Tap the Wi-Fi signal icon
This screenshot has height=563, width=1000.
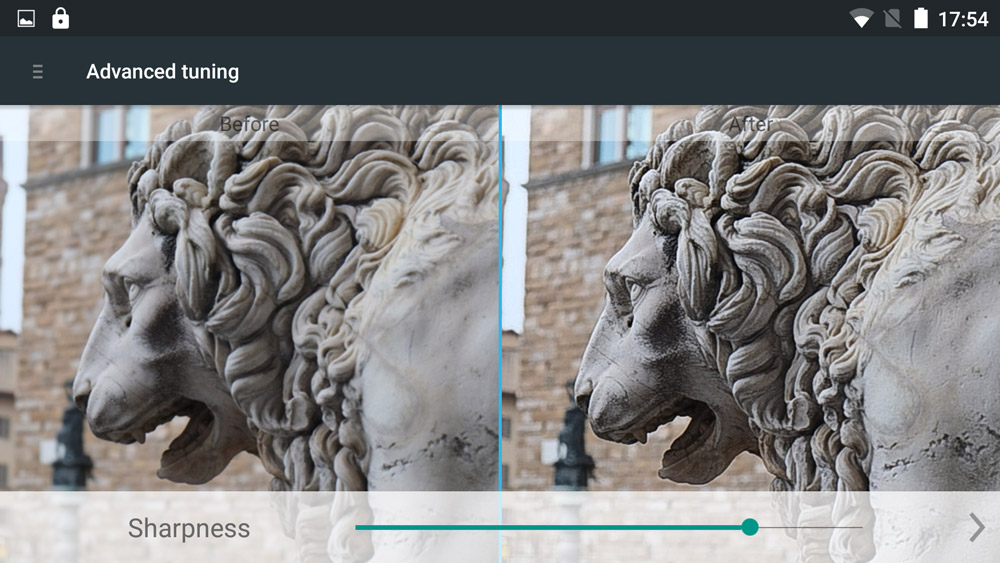tap(860, 19)
